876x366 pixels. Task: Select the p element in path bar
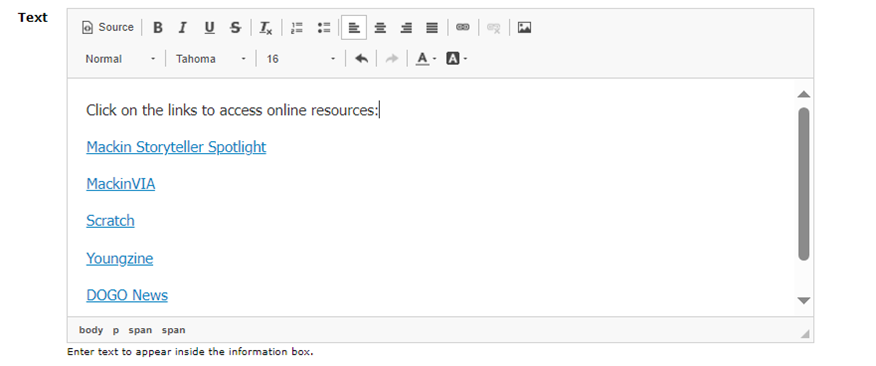[116, 330]
